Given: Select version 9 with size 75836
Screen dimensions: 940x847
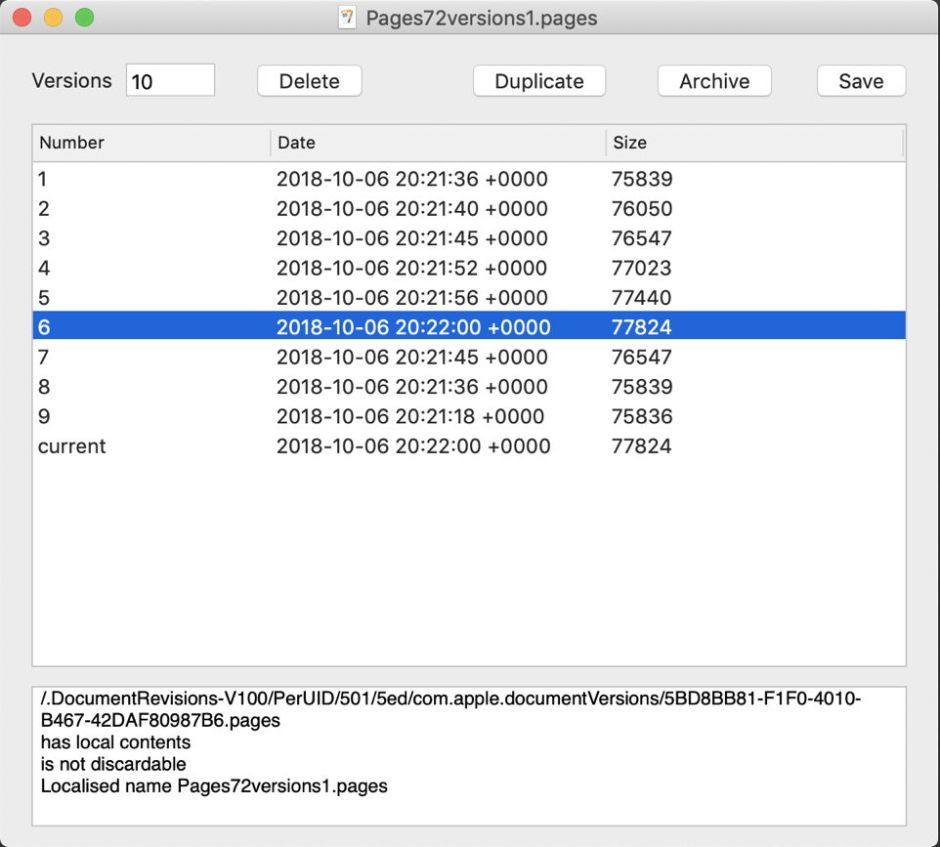Looking at the screenshot, I should pyautogui.click(x=468, y=416).
